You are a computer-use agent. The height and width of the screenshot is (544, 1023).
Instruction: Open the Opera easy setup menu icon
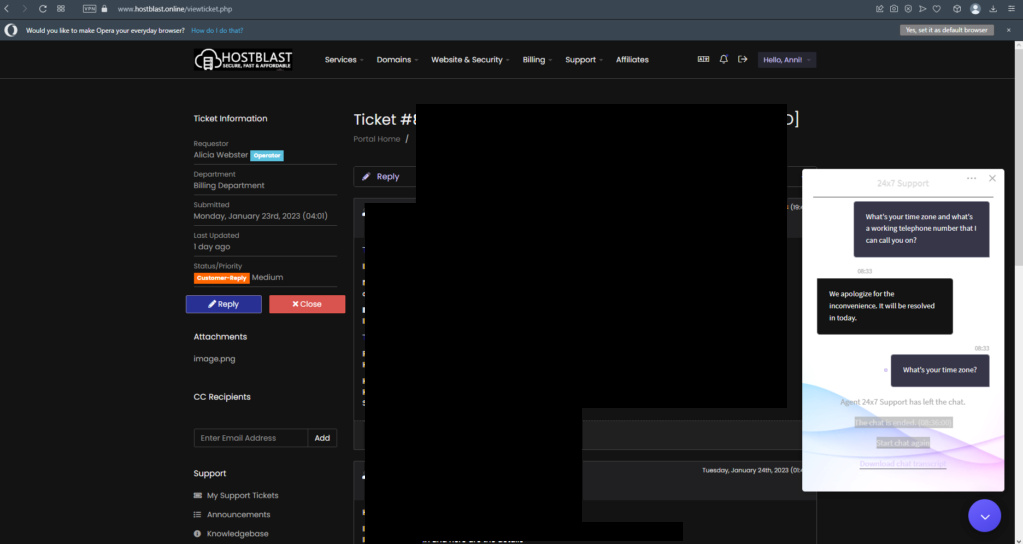tap(1011, 9)
